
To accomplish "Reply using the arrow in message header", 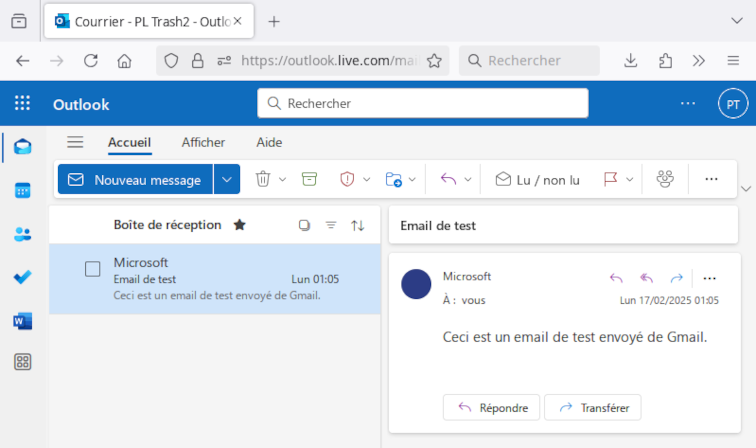I will pos(616,278).
